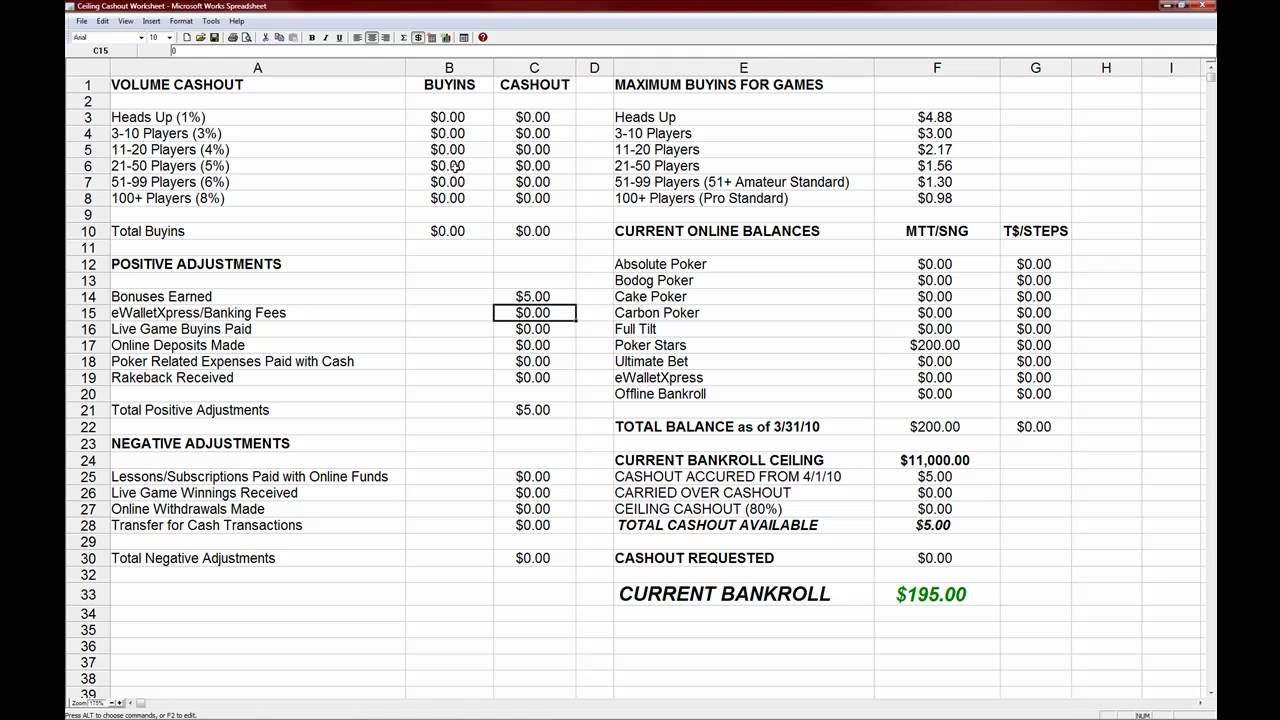Select the CASHOUT REQUESTED label cell
Image resolution: width=1280 pixels, height=720 pixels.
743,558
